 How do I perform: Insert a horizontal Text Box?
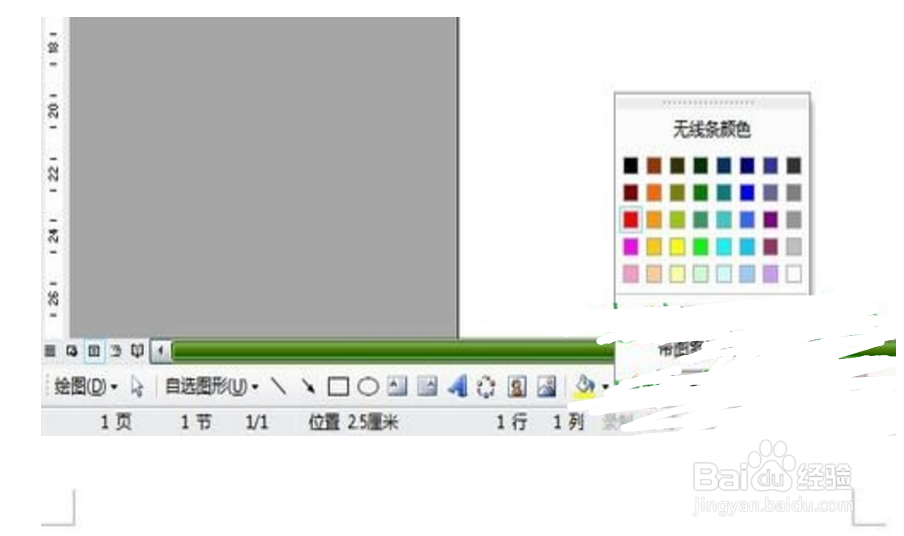point(397,386)
